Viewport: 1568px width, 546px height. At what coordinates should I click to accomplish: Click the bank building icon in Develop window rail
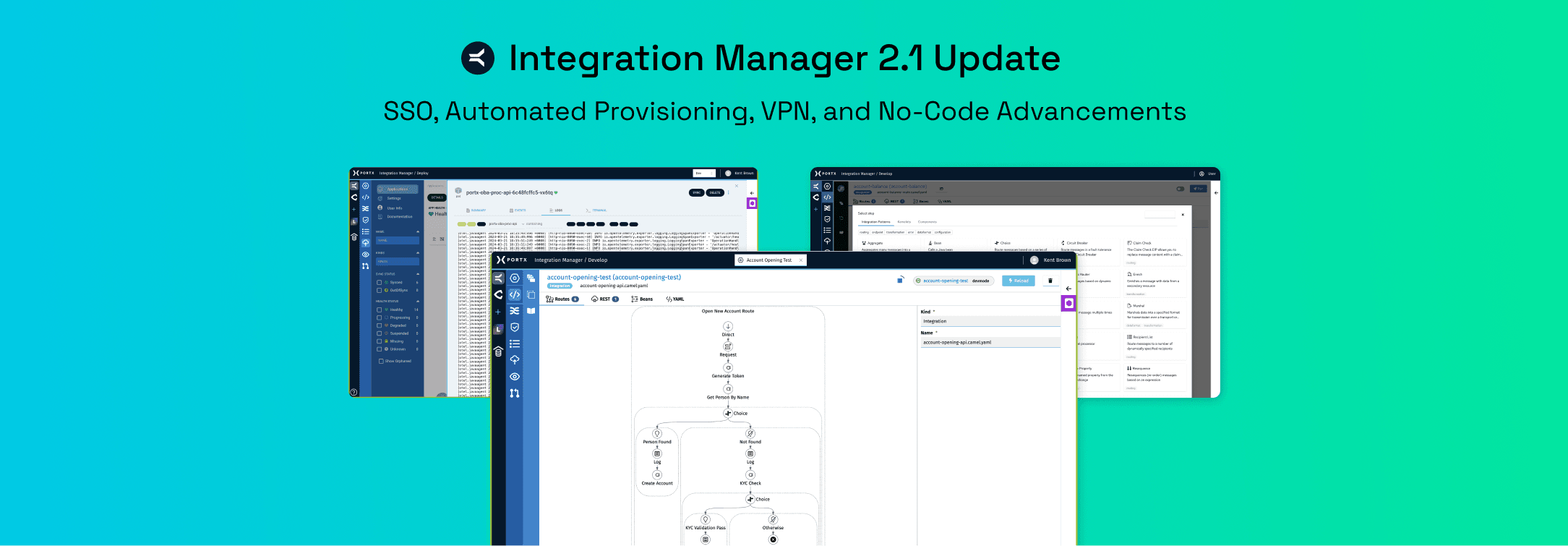[498, 351]
